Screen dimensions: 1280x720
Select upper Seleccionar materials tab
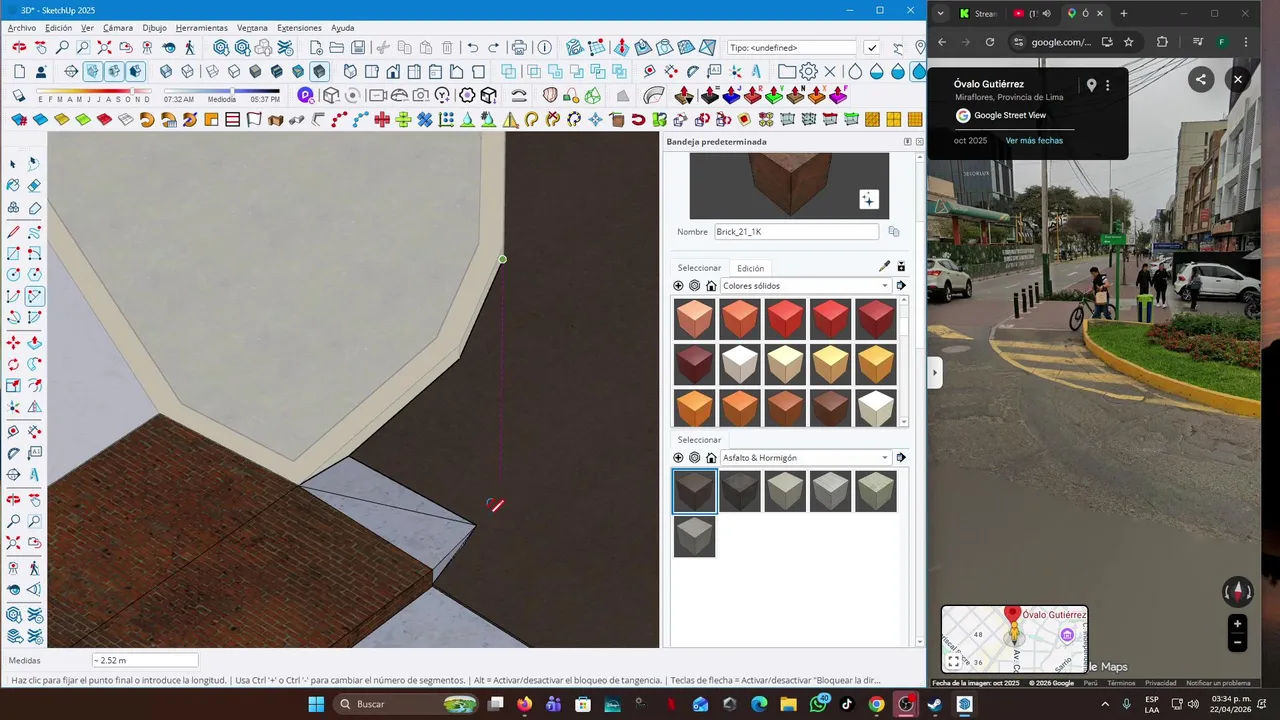click(699, 268)
